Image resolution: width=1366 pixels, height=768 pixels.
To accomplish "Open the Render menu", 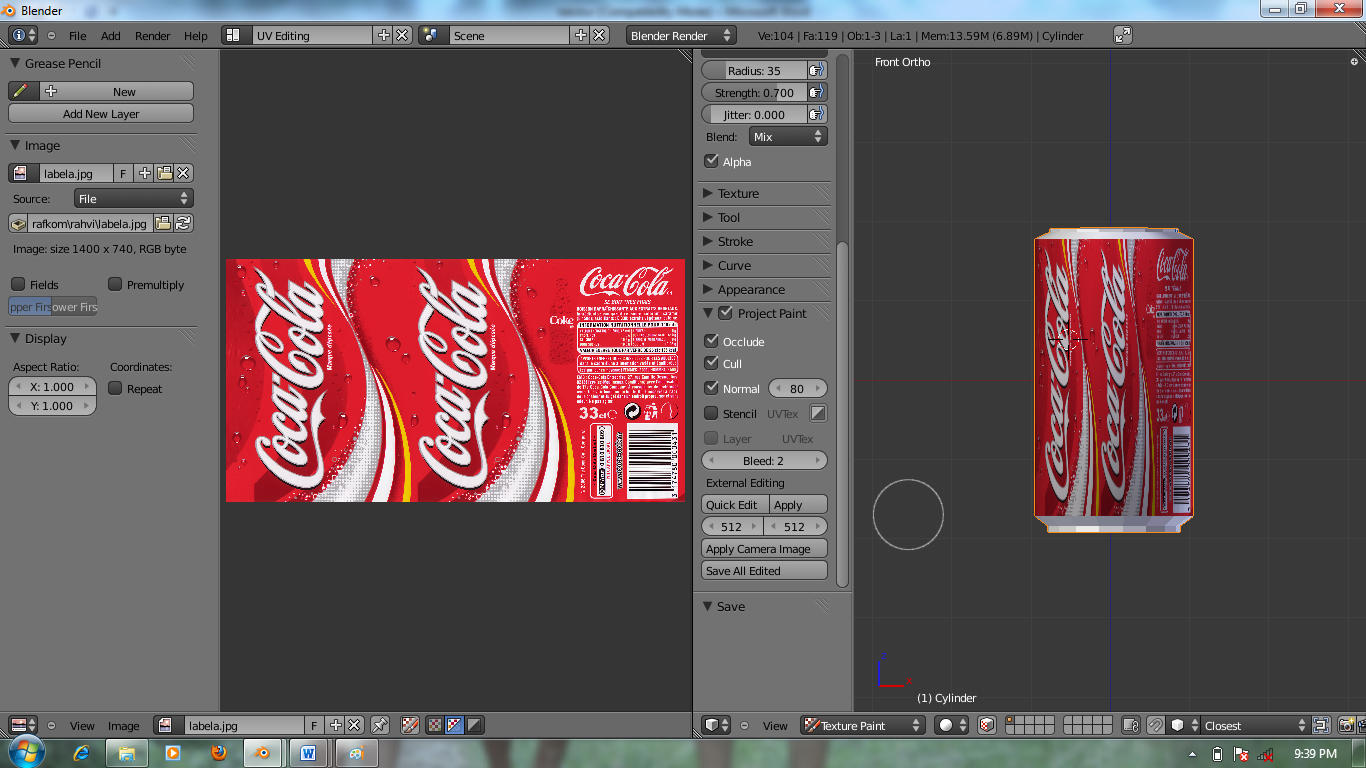I will coord(153,35).
